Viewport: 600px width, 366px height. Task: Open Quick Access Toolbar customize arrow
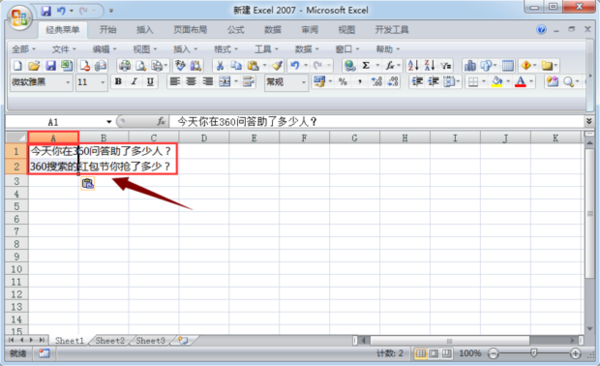click(x=111, y=11)
